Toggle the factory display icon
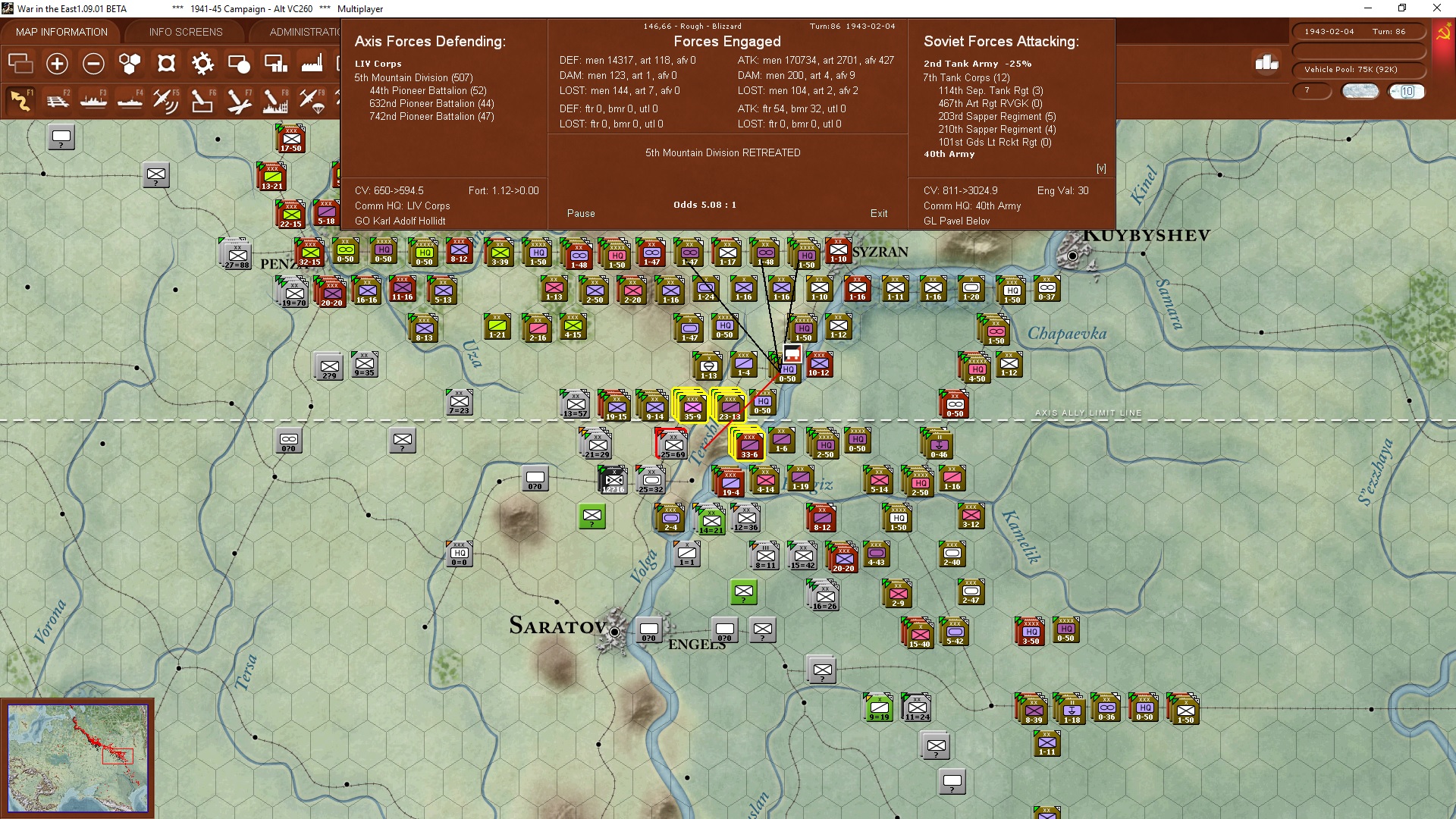The width and height of the screenshot is (1456, 819). click(x=312, y=64)
